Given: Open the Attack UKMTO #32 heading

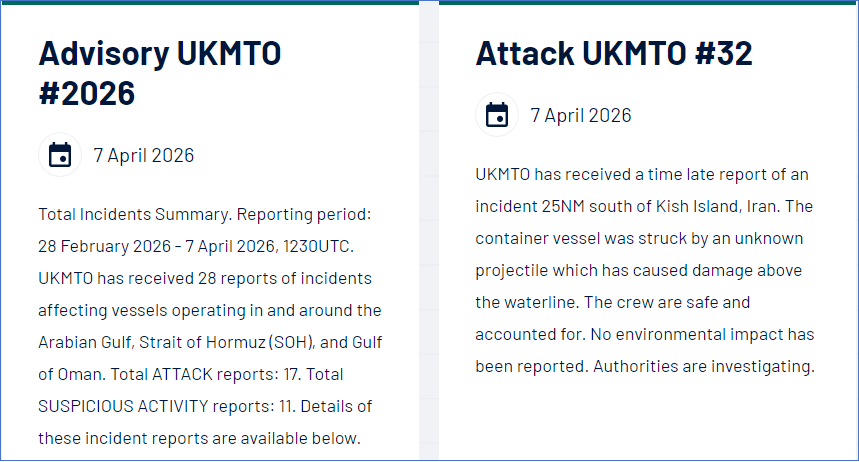Looking at the screenshot, I should (x=614, y=53).
